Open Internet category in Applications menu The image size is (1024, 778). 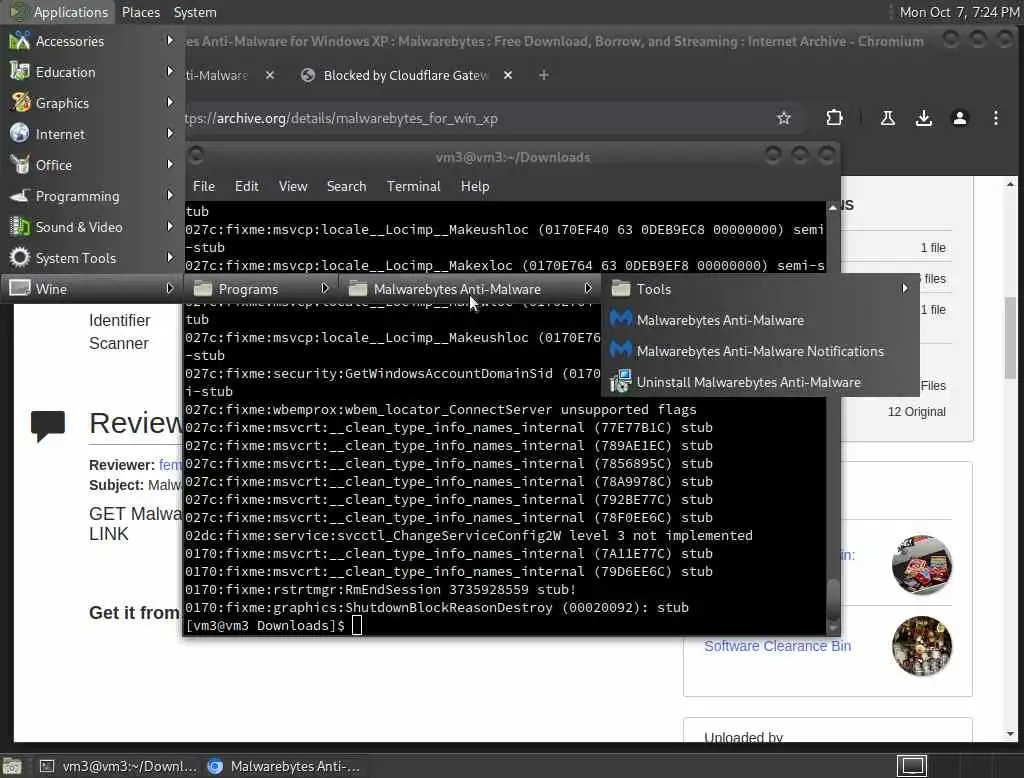coord(92,134)
